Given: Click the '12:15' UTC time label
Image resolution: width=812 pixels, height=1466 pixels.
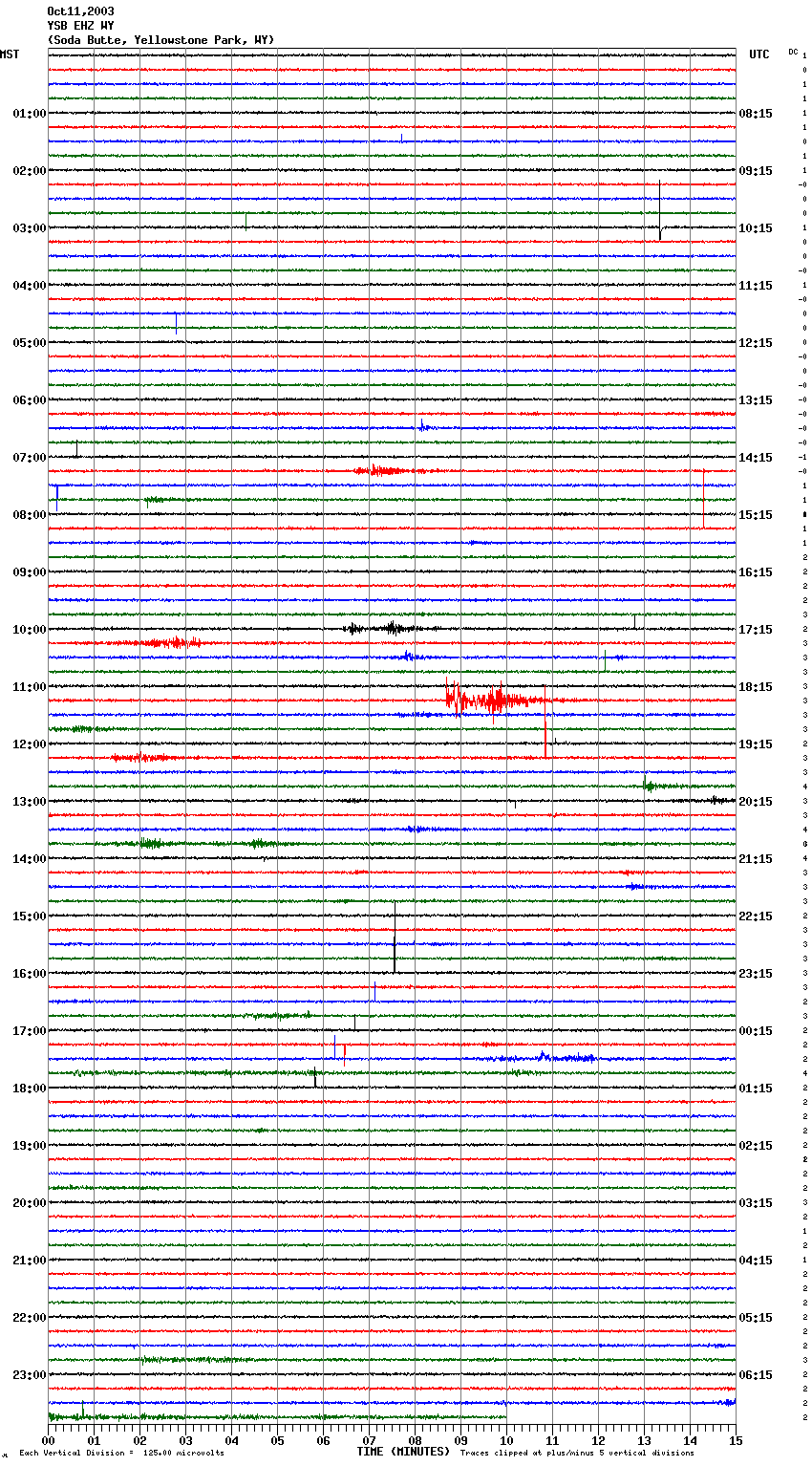Looking at the screenshot, I should (756, 343).
